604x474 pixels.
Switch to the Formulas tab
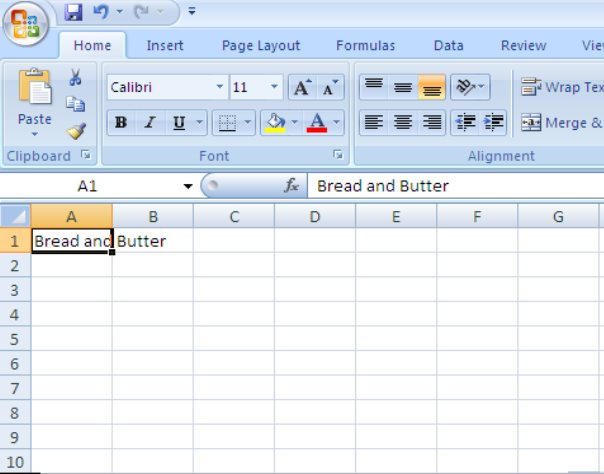pos(366,45)
